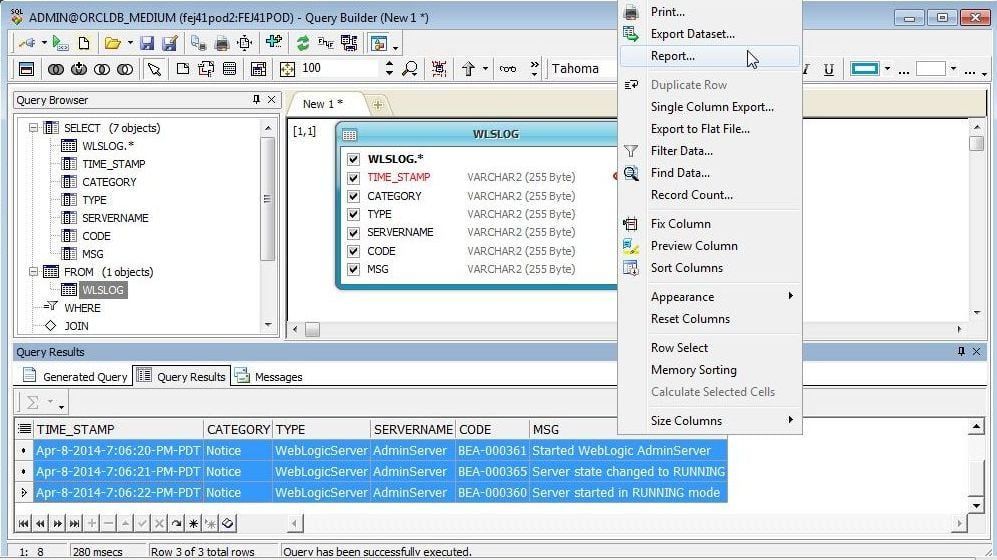Click the underline formatting icon

tap(829, 69)
